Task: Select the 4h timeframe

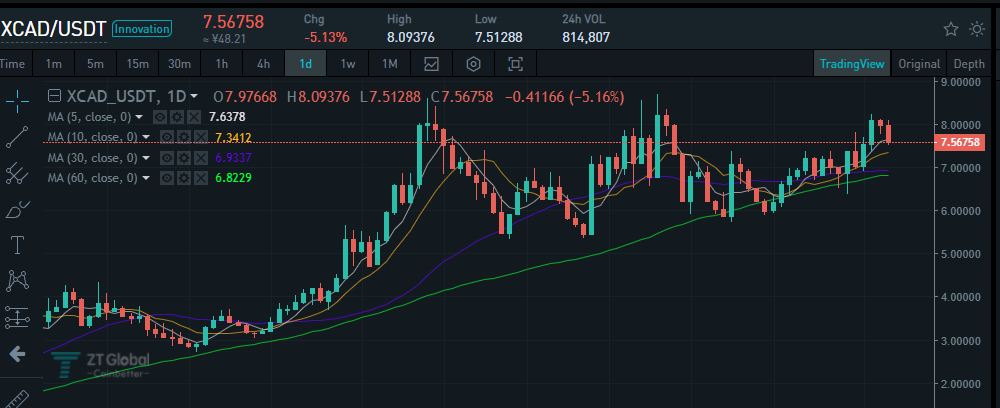Action: pos(263,64)
